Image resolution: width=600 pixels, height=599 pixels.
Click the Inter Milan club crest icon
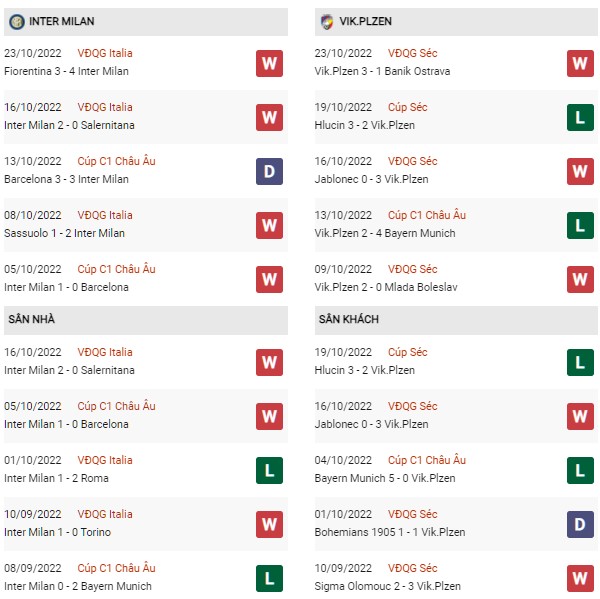pyautogui.click(x=17, y=21)
